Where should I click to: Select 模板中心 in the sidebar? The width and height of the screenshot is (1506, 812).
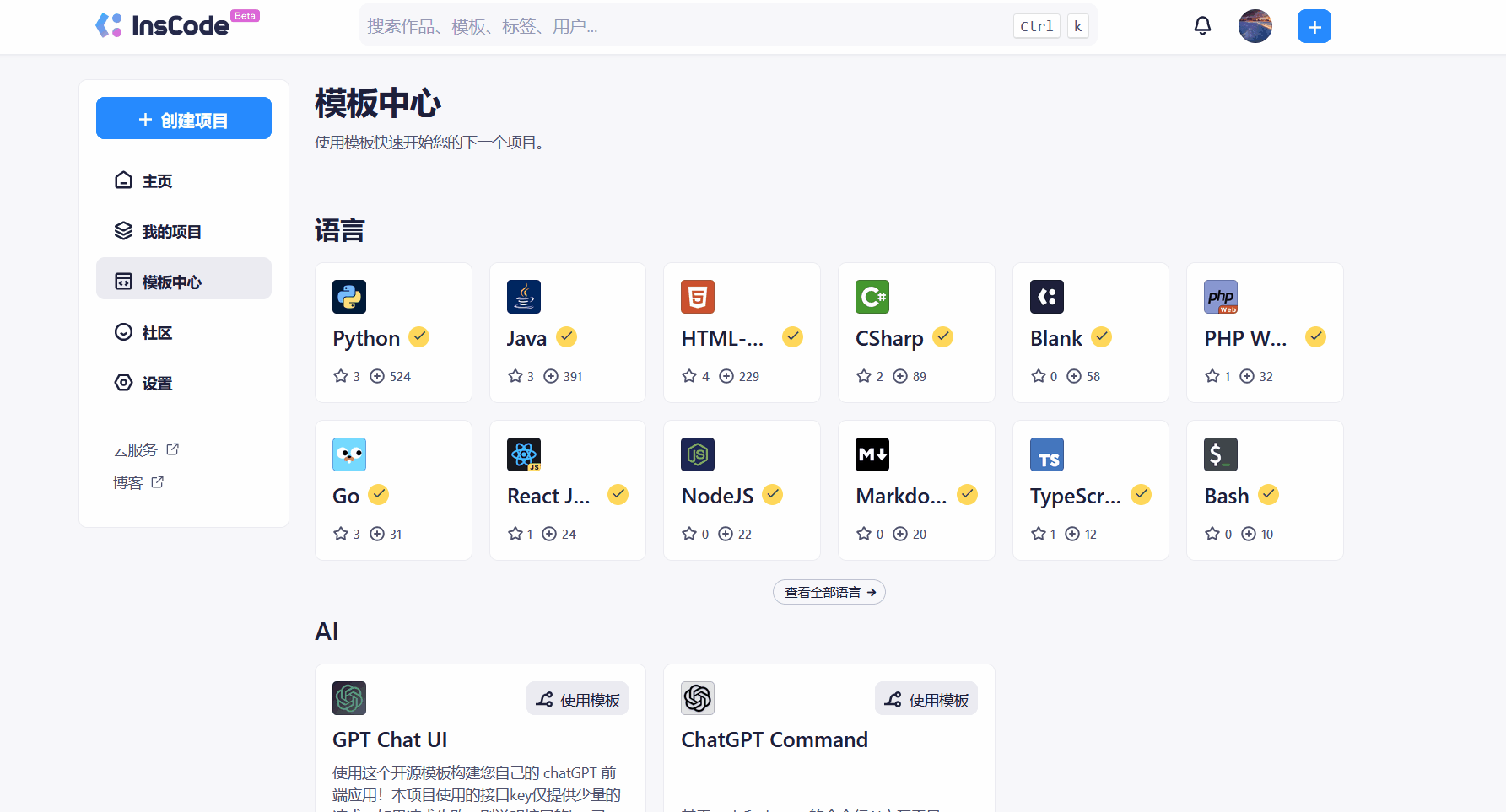(x=184, y=278)
